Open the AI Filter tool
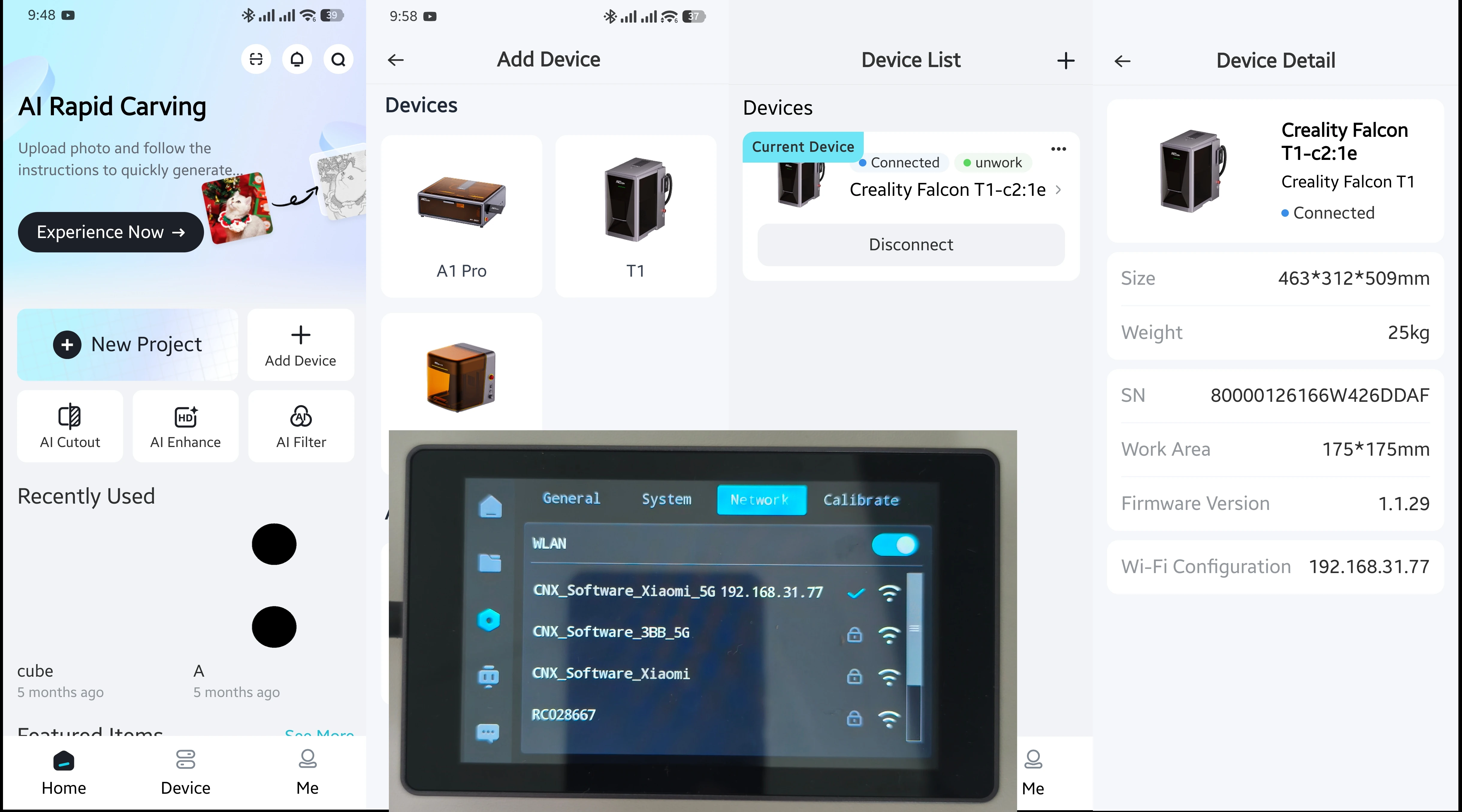This screenshot has height=812, width=1462. coord(301,426)
